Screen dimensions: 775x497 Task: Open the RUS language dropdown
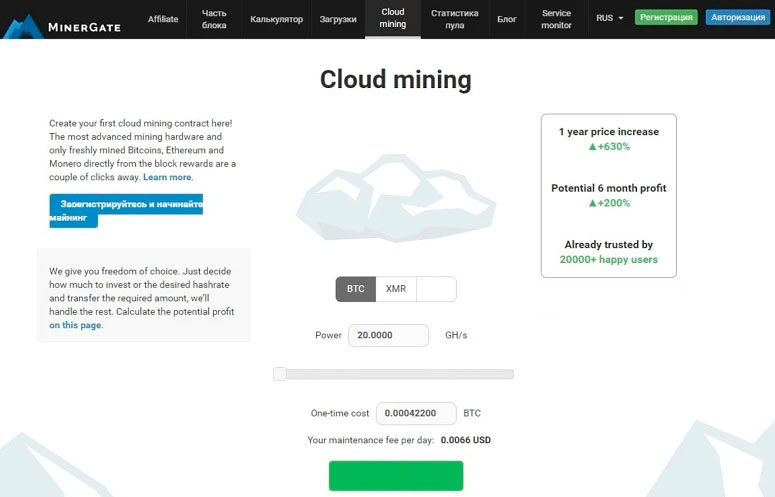[609, 18]
